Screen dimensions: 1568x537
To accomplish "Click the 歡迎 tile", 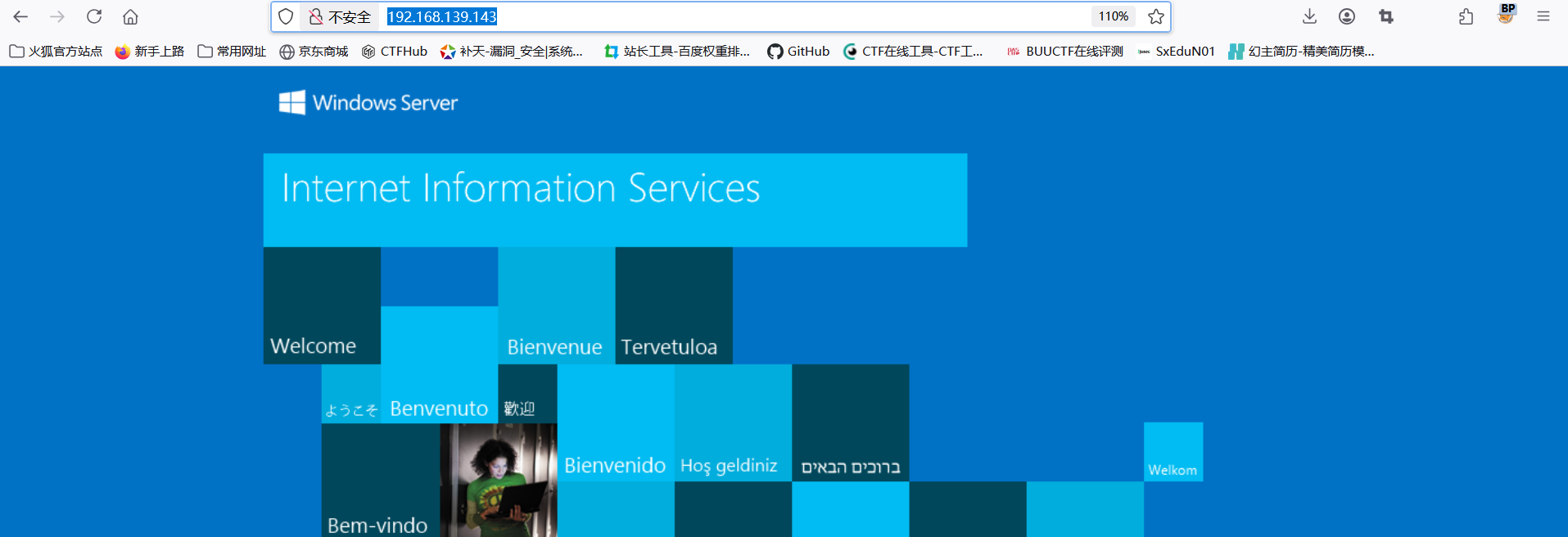I will pyautogui.click(x=527, y=394).
